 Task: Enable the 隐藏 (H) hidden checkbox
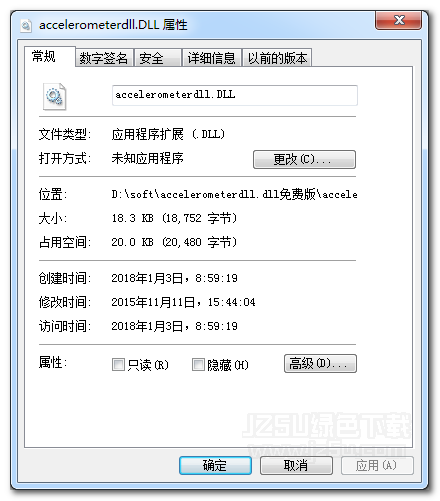click(x=198, y=364)
